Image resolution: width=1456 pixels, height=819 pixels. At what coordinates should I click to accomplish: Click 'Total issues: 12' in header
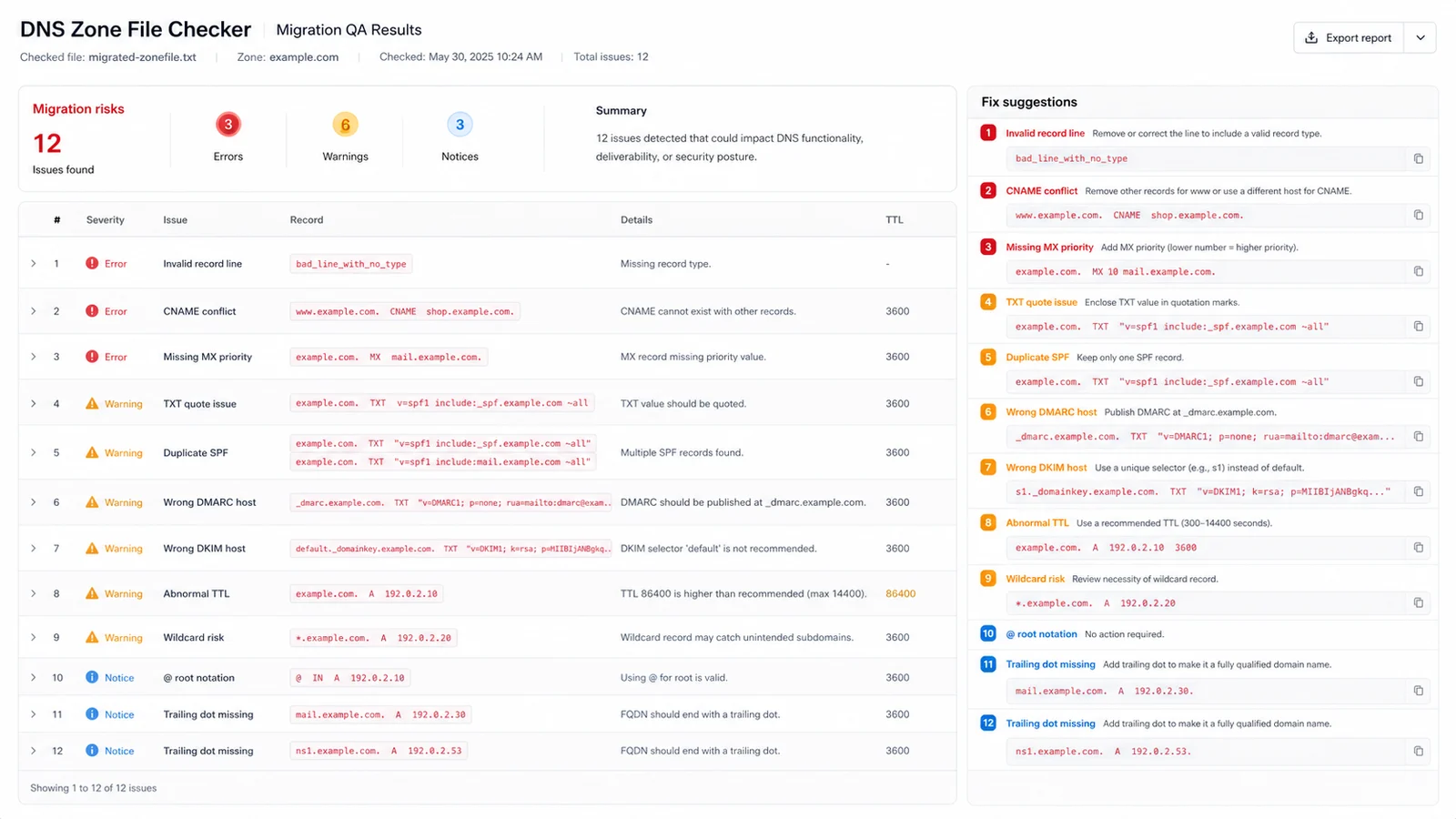(x=611, y=56)
